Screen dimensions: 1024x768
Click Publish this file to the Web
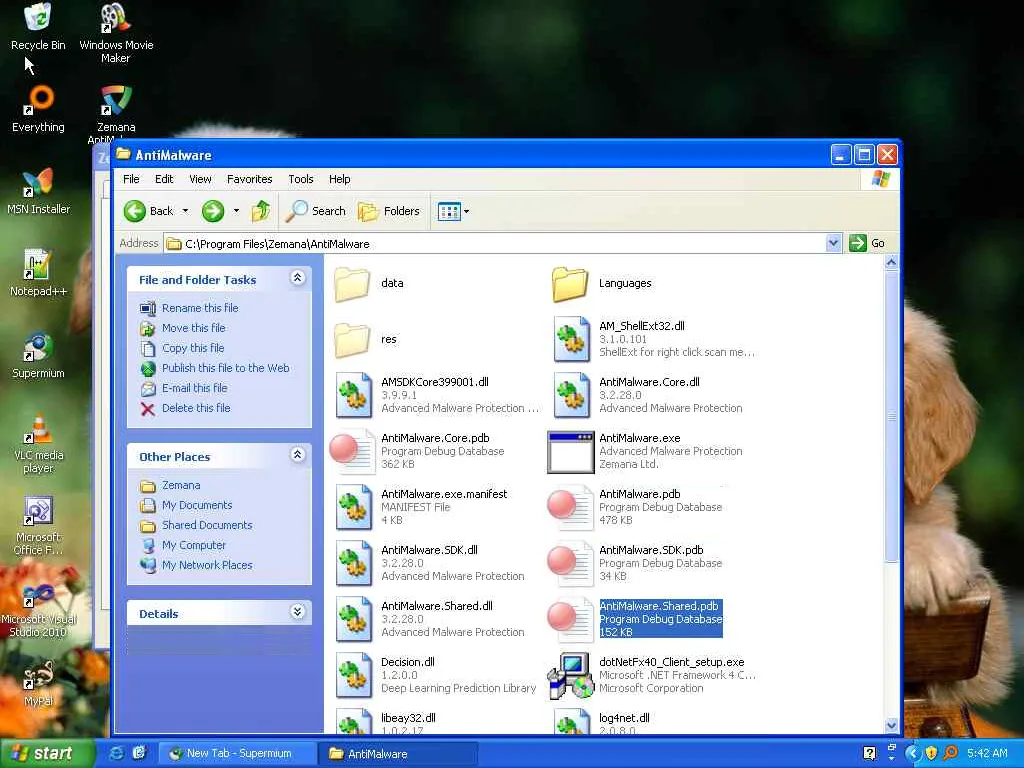pos(225,368)
